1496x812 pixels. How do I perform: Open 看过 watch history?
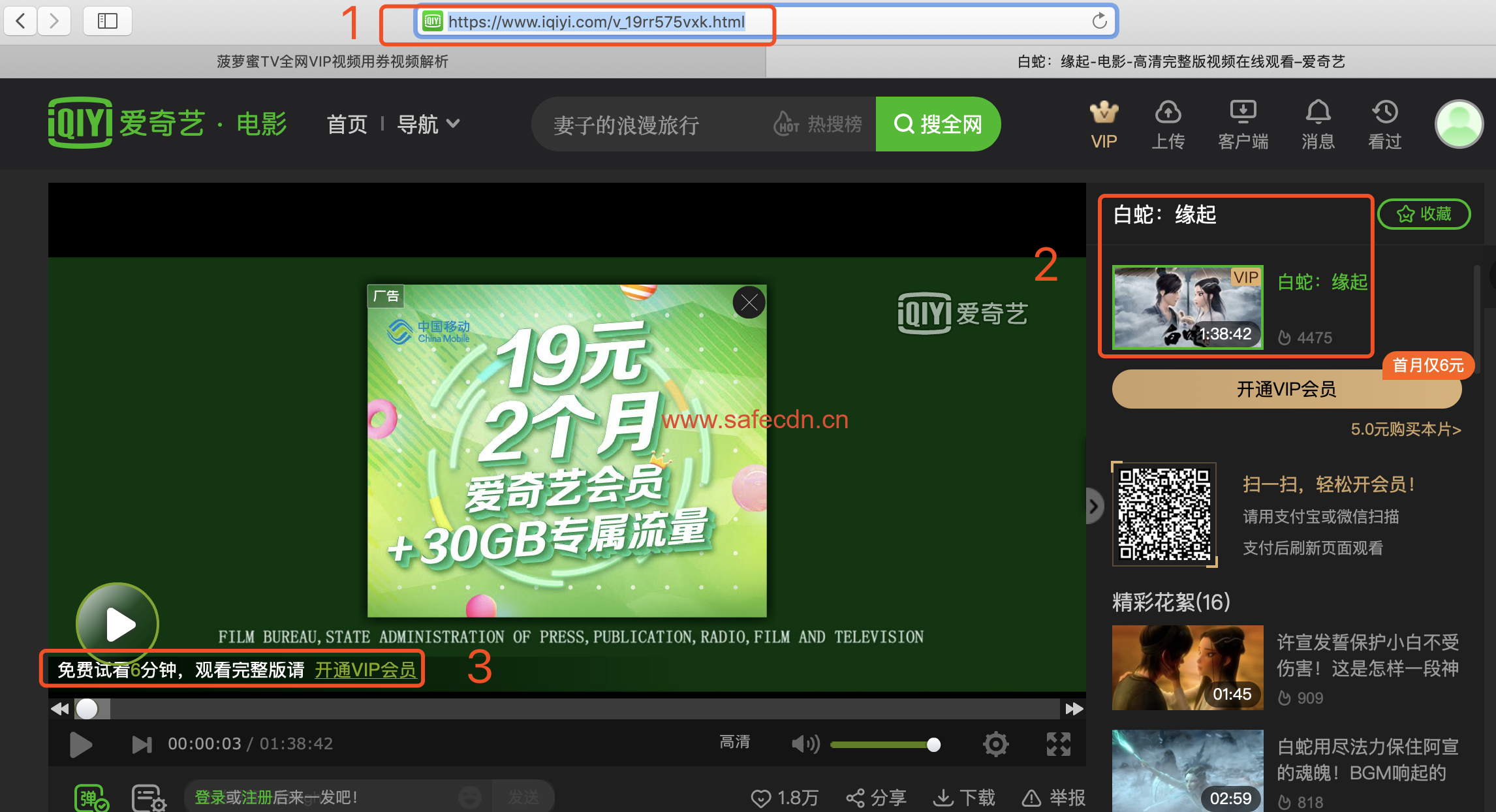[1385, 125]
